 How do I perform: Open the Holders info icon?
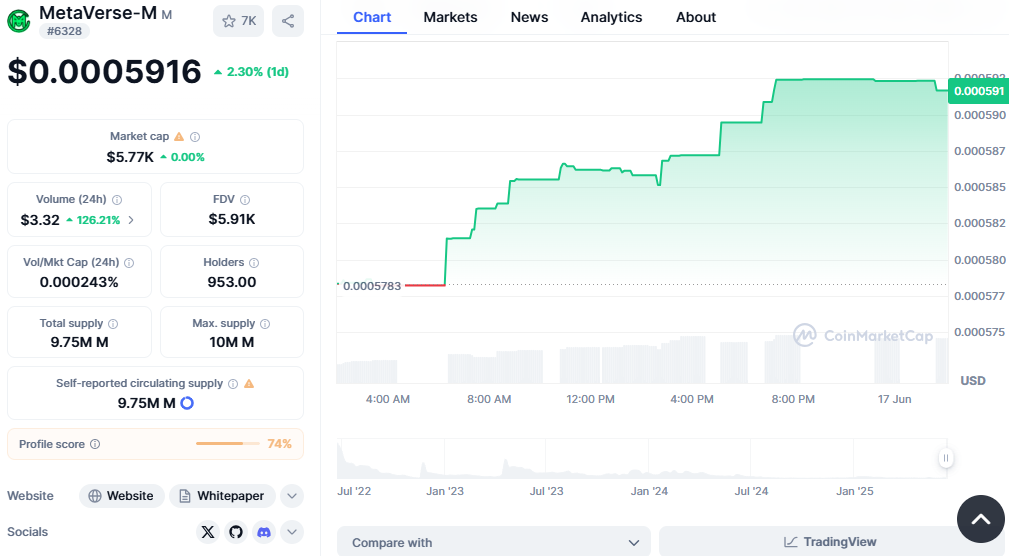click(x=254, y=263)
